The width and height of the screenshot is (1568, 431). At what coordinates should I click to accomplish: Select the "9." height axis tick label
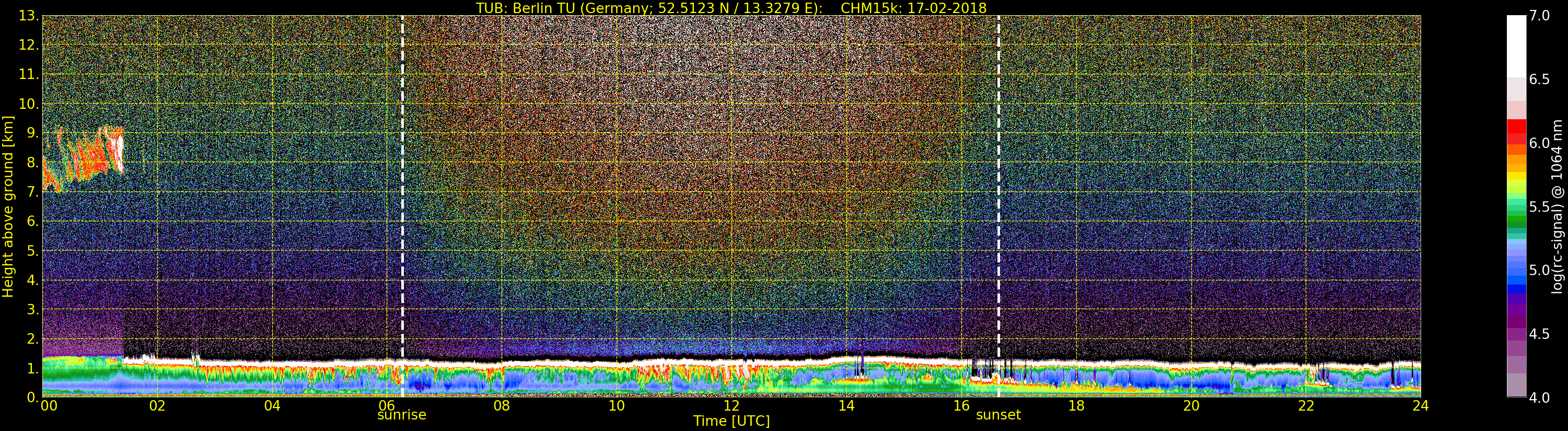(x=33, y=133)
